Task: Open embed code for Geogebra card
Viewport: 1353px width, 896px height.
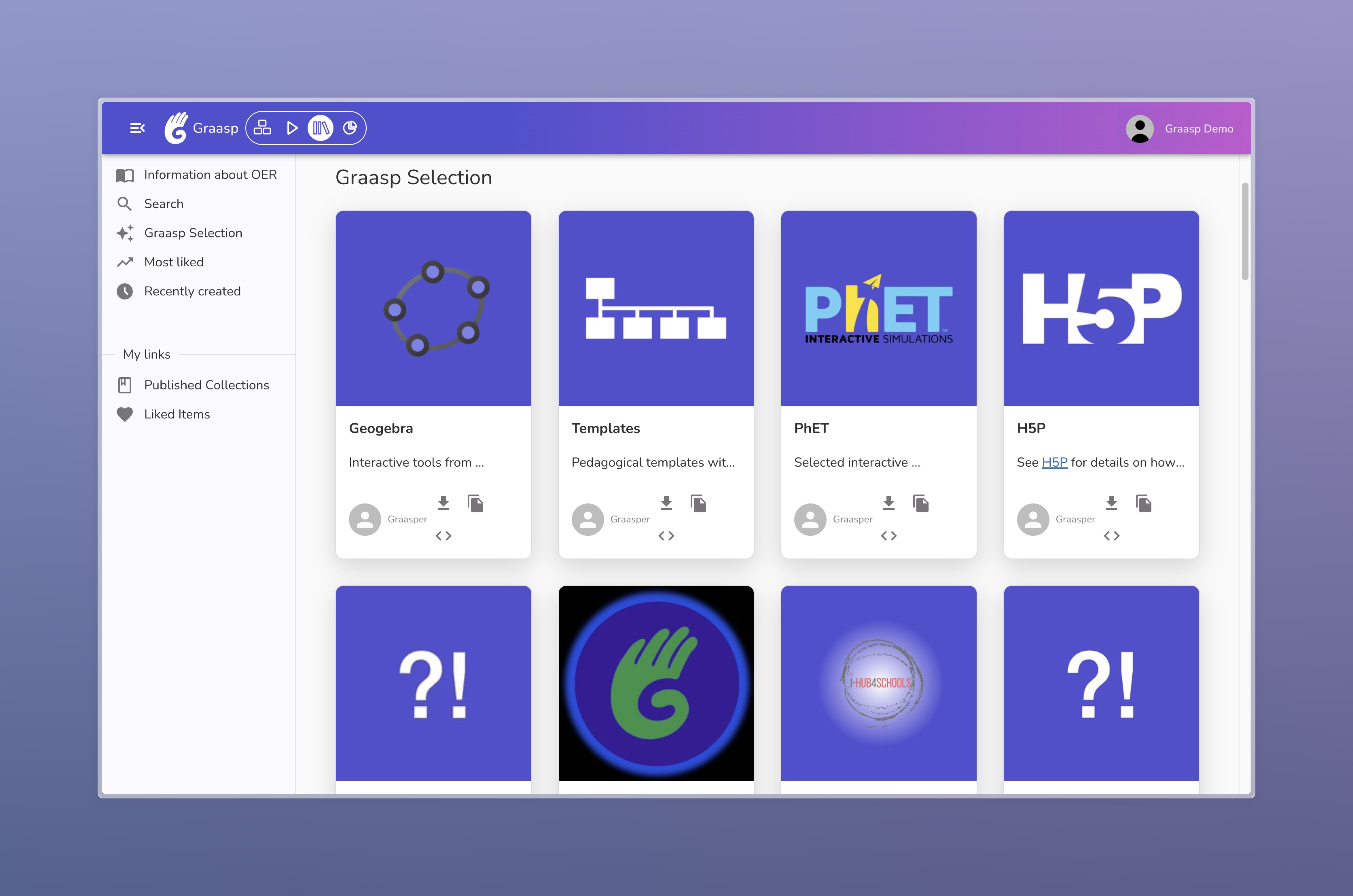Action: tap(443, 535)
